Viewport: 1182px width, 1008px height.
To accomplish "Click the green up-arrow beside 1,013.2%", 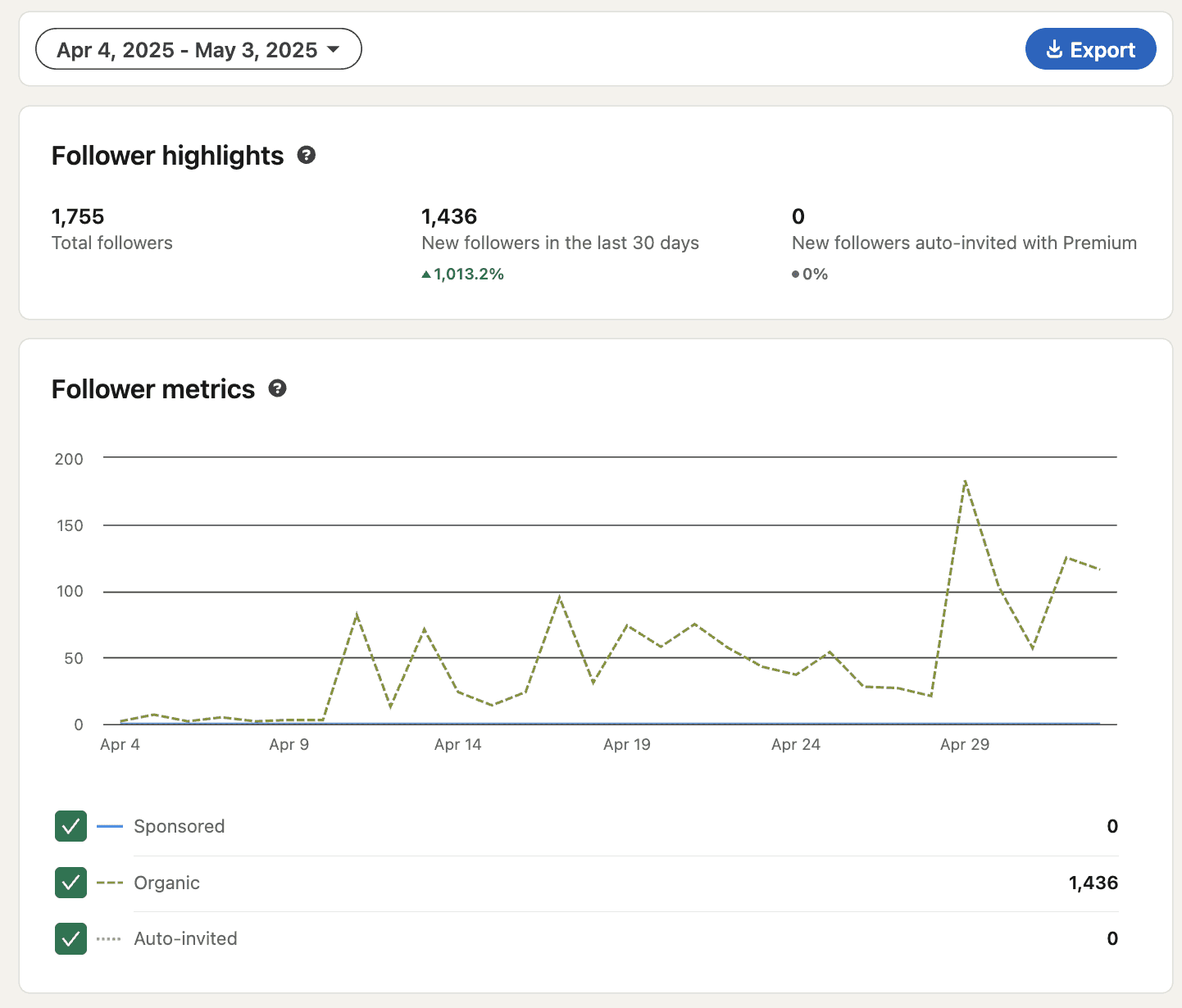I will pyautogui.click(x=426, y=275).
